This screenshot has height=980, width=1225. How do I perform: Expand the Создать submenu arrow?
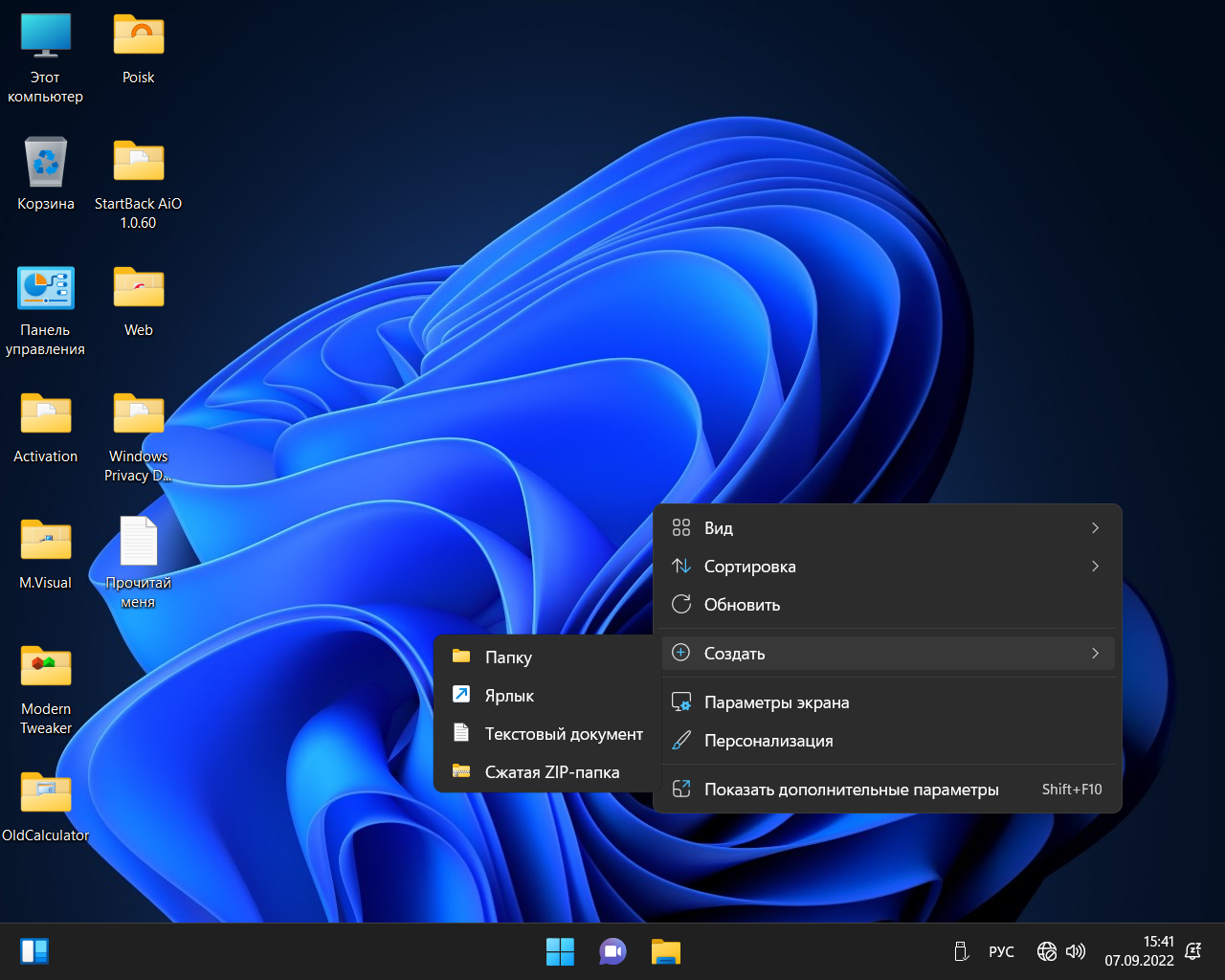pyautogui.click(x=1095, y=654)
